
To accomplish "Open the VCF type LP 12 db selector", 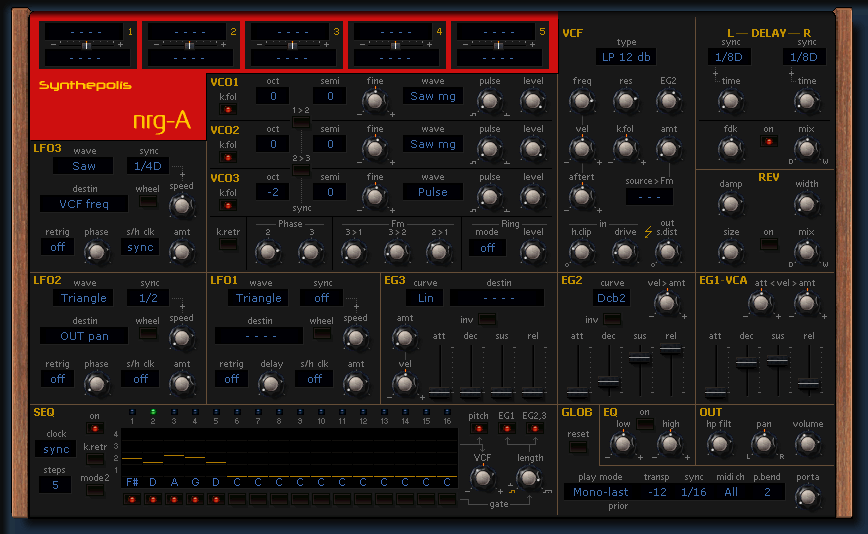I will (x=626, y=56).
